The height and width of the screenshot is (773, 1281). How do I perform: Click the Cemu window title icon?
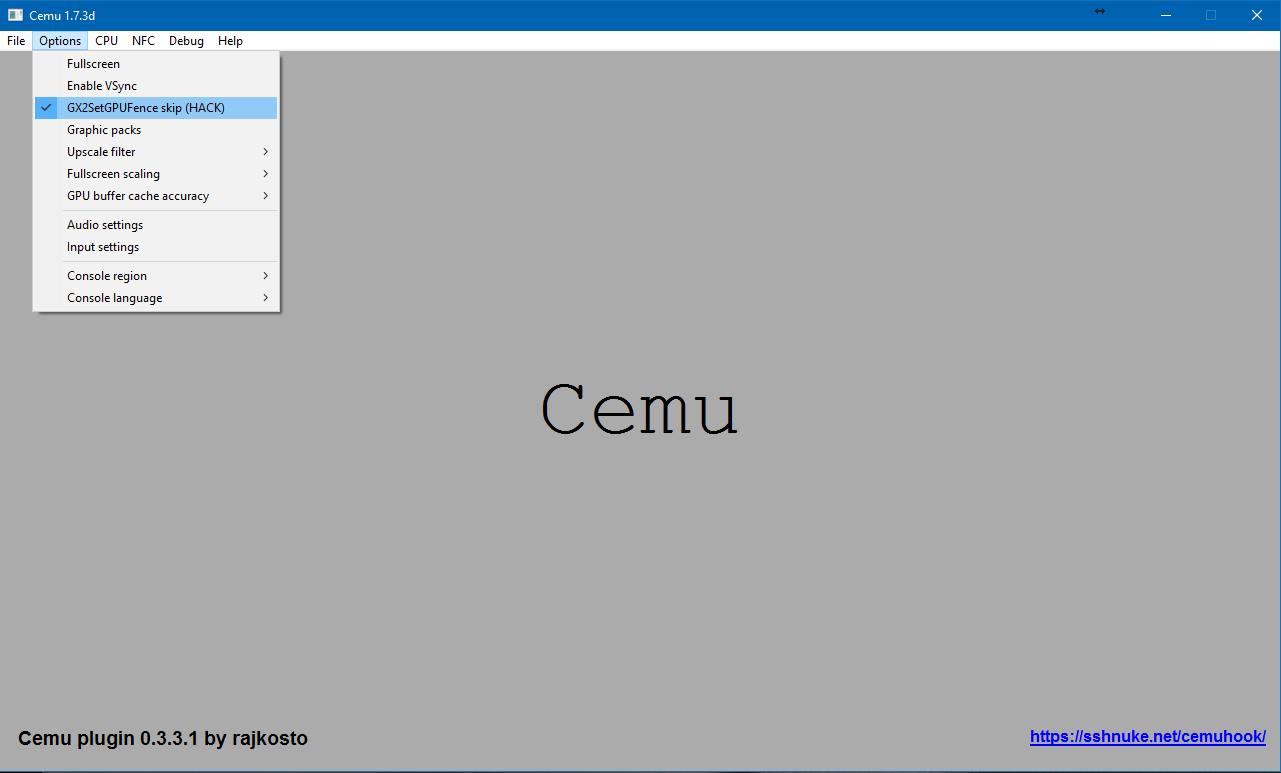(15, 15)
